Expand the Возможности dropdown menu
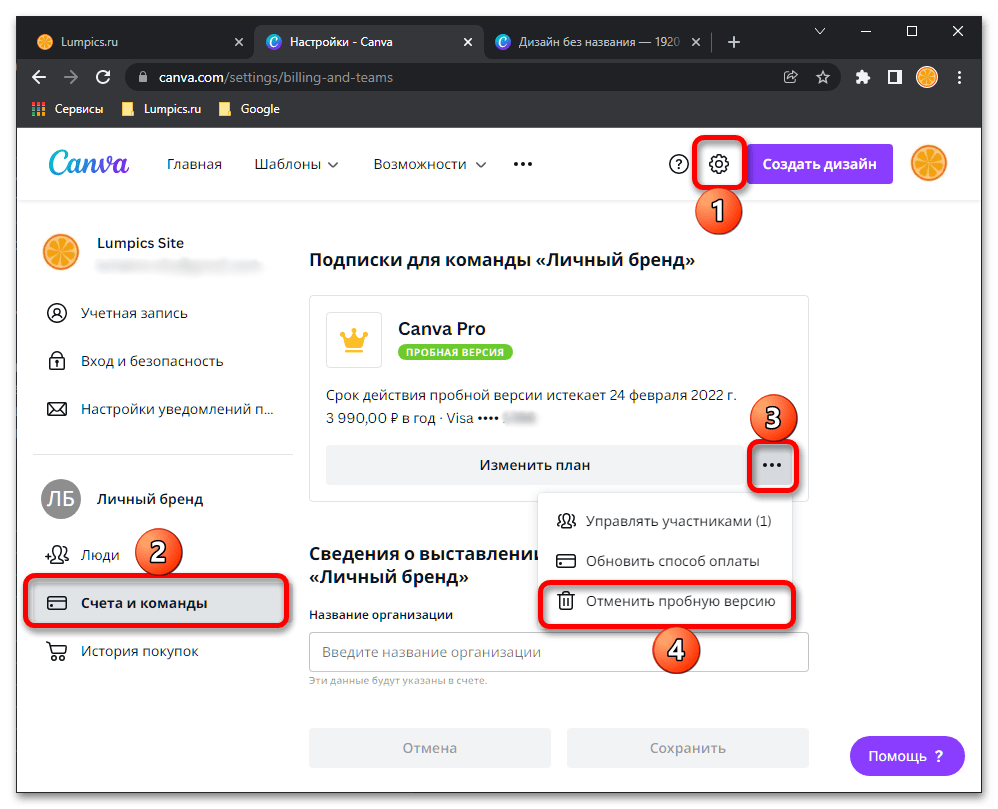This screenshot has height=809, width=998. [429, 164]
